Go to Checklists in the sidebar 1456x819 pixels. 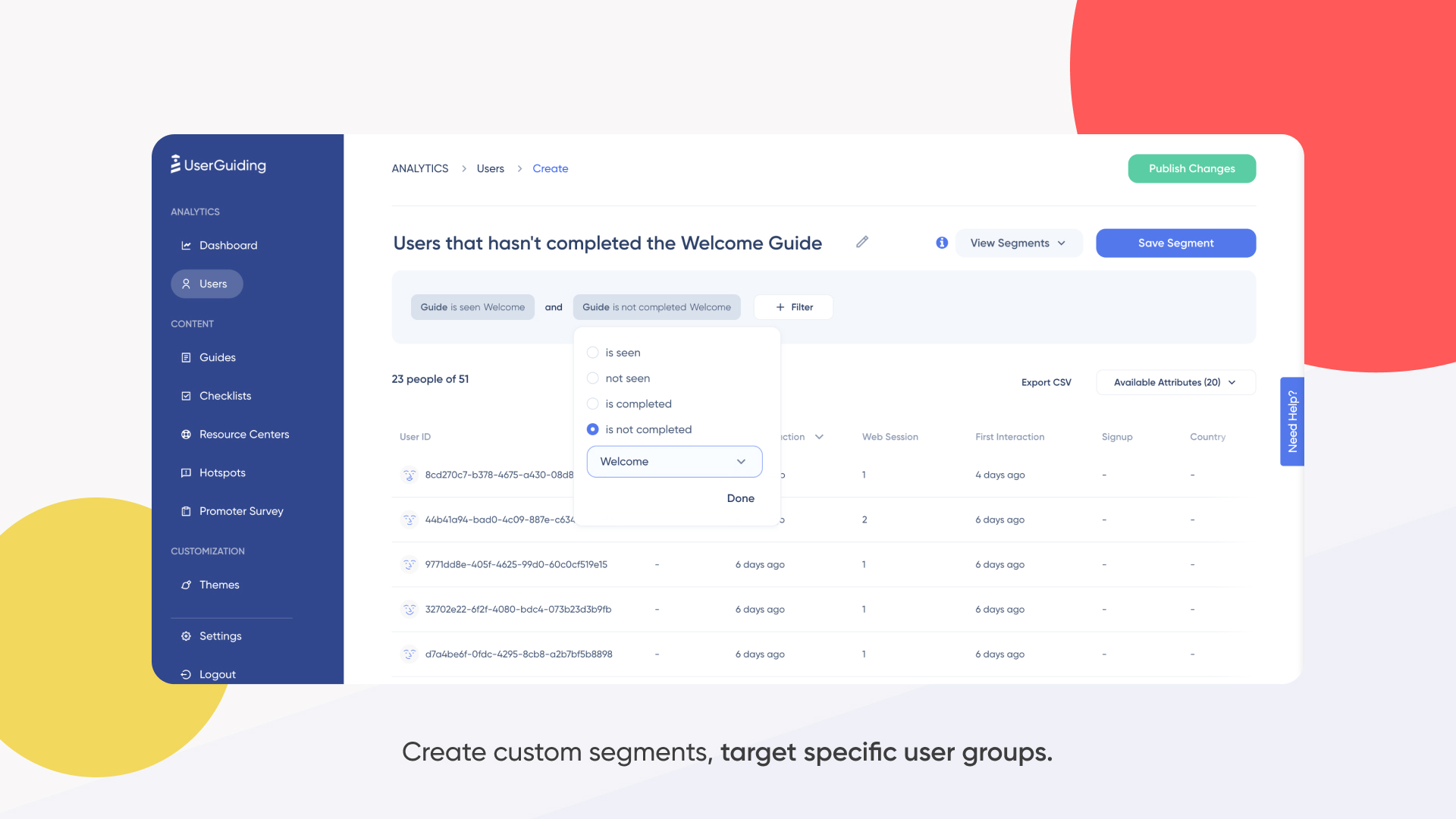click(x=224, y=396)
